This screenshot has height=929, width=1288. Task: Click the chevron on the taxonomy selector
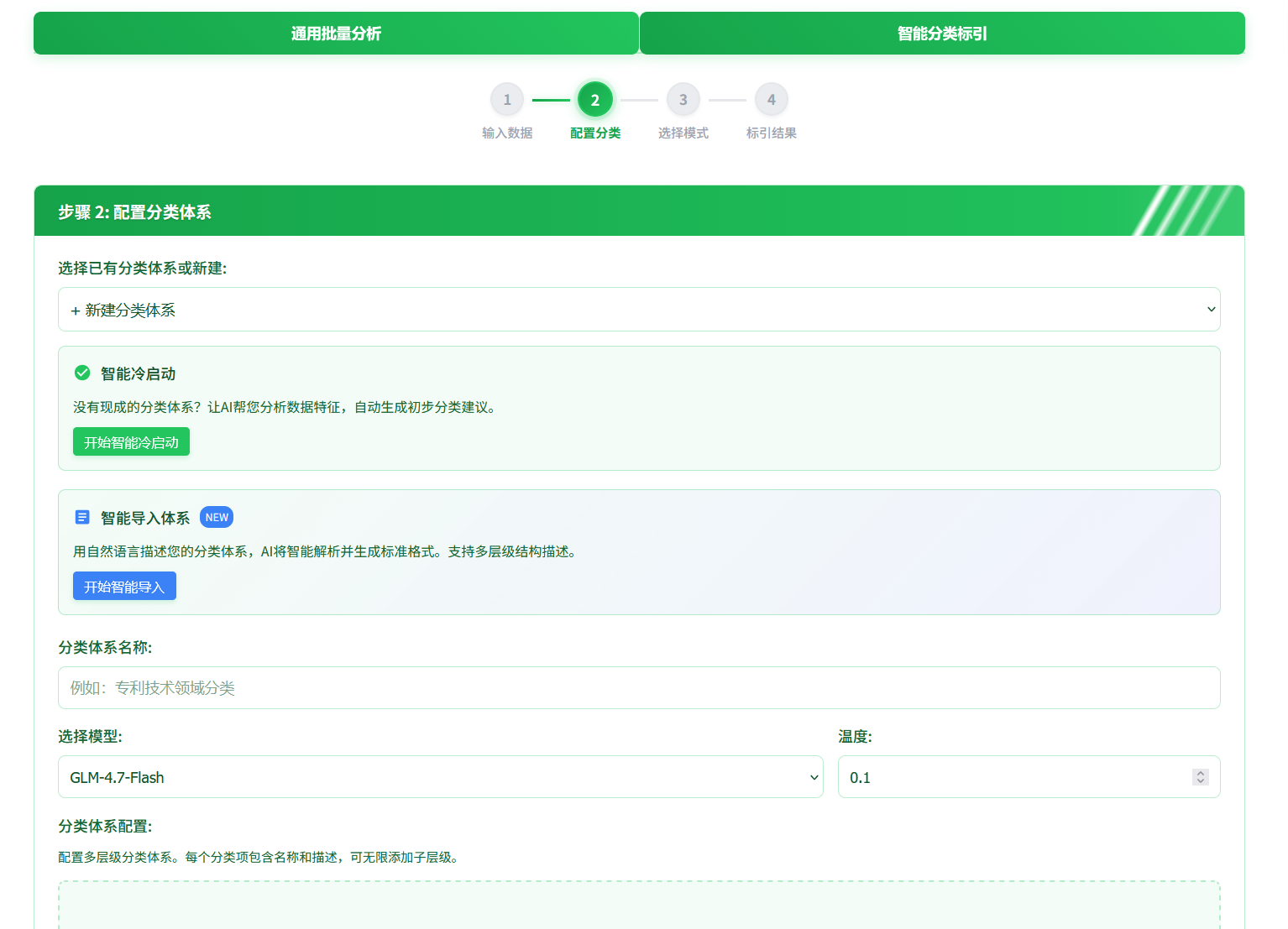coord(1211,309)
